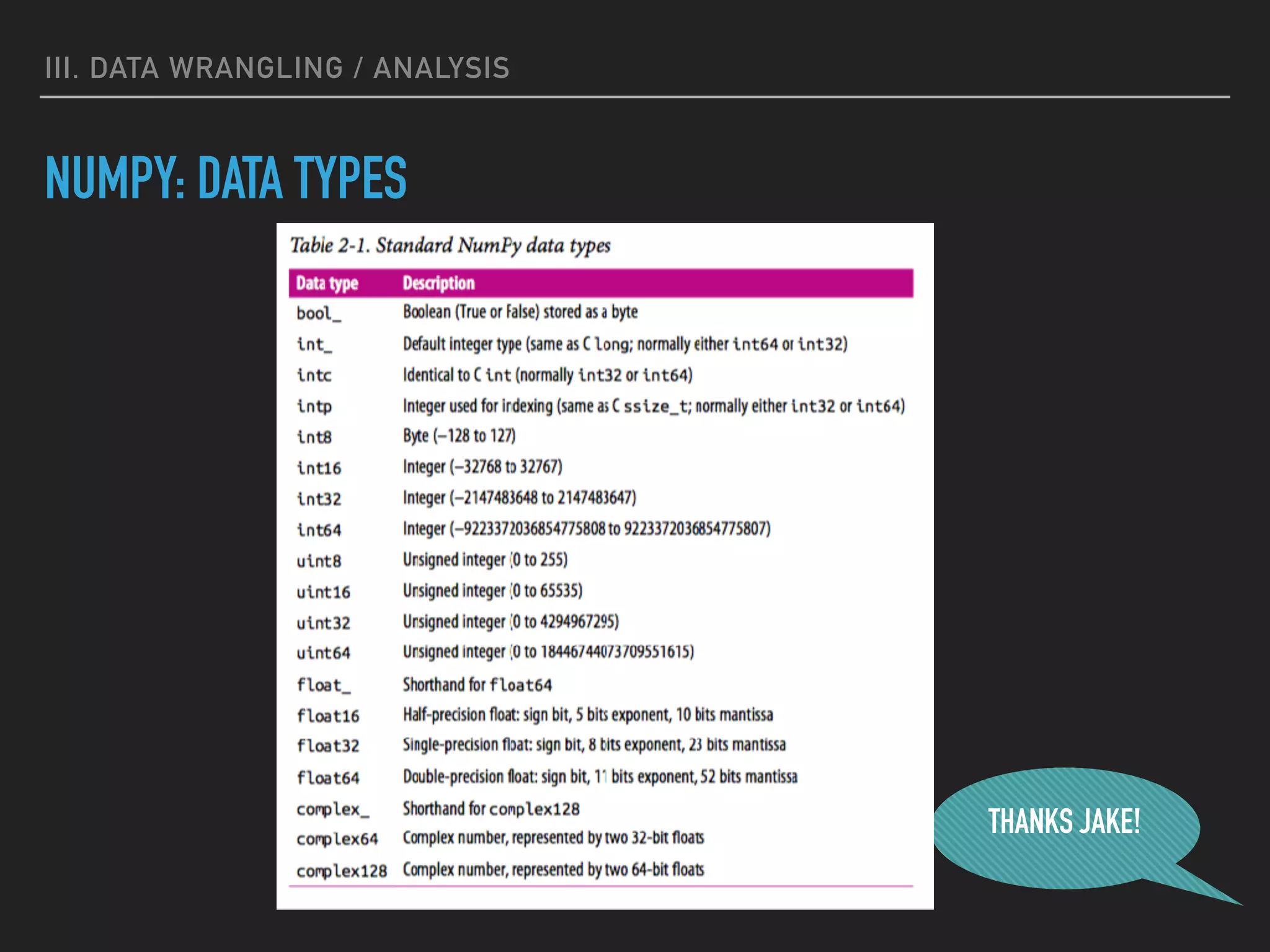Select the 'float_' data type cell
Image resolution: width=1270 pixels, height=952 pixels.
point(323,685)
